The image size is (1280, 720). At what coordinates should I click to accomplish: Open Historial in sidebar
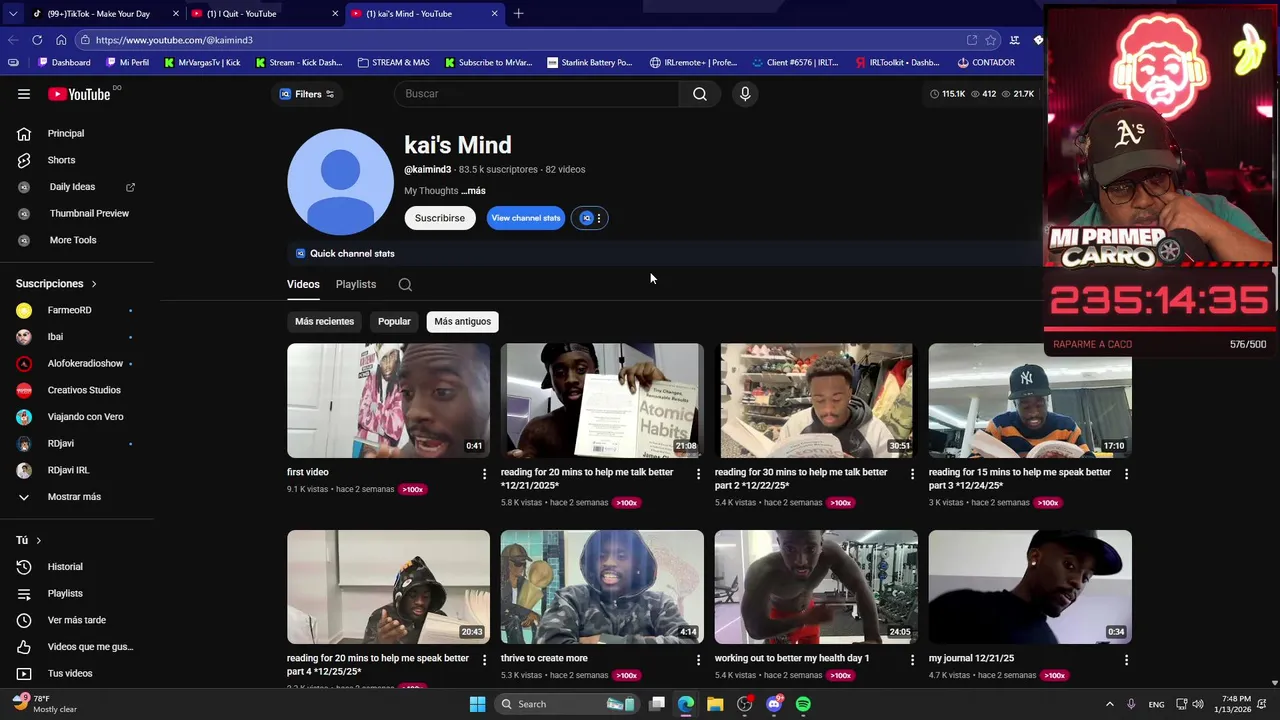point(65,567)
